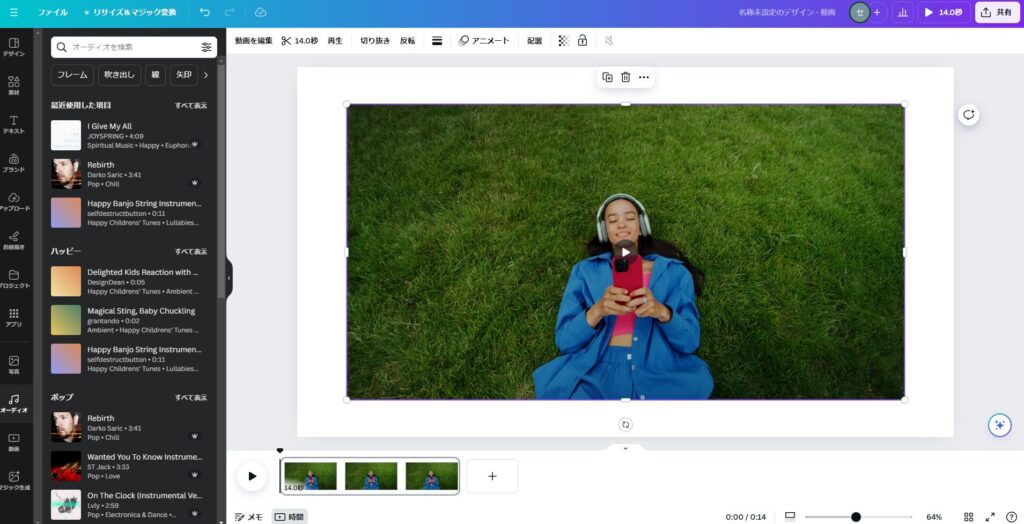Viewport: 1024px width, 524px height.
Task: Open the three-dot more options menu
Action: [644, 77]
